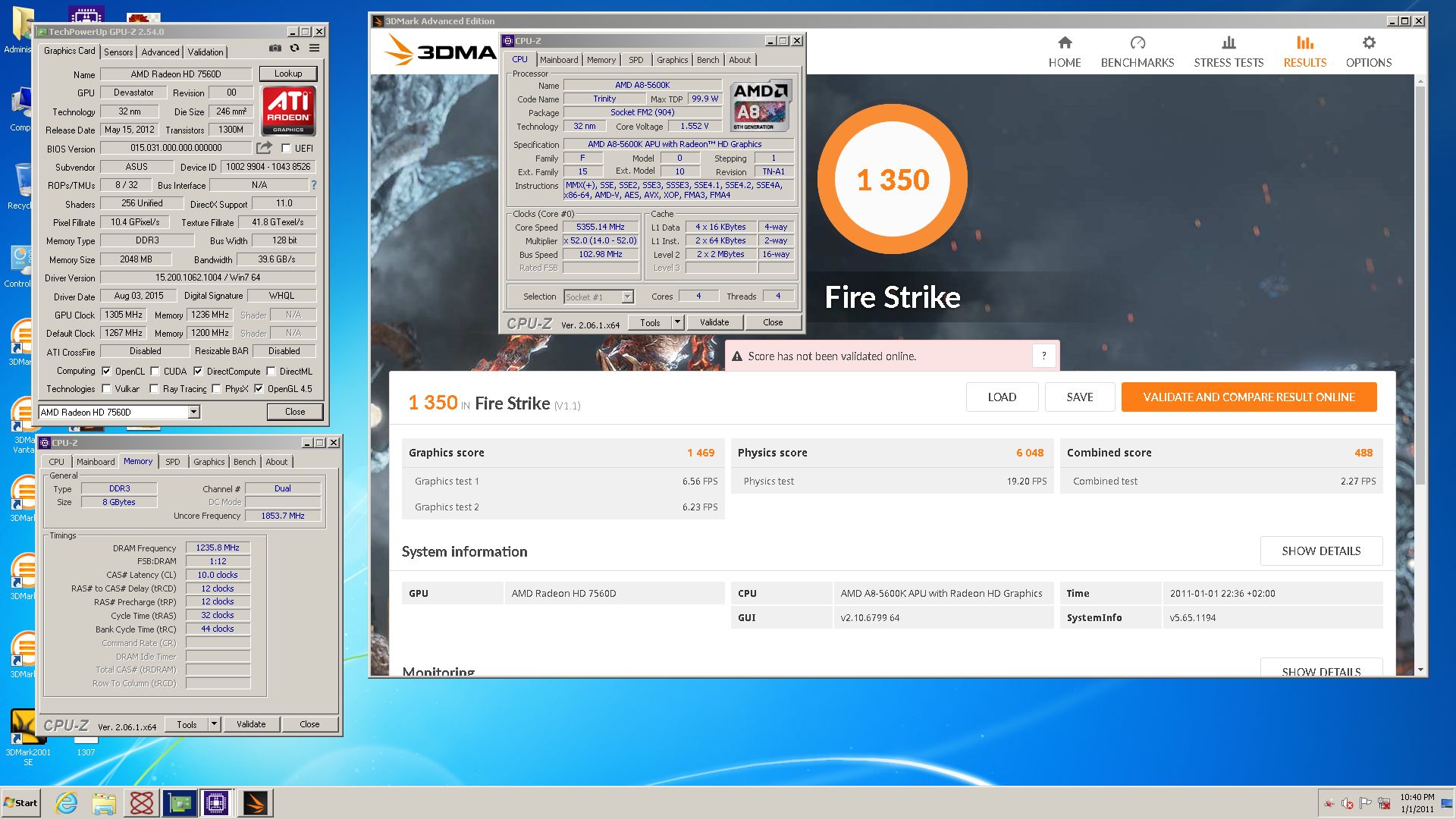Image resolution: width=1456 pixels, height=819 pixels.
Task: Toggle the DirectML checkbox
Action: [x=271, y=372]
